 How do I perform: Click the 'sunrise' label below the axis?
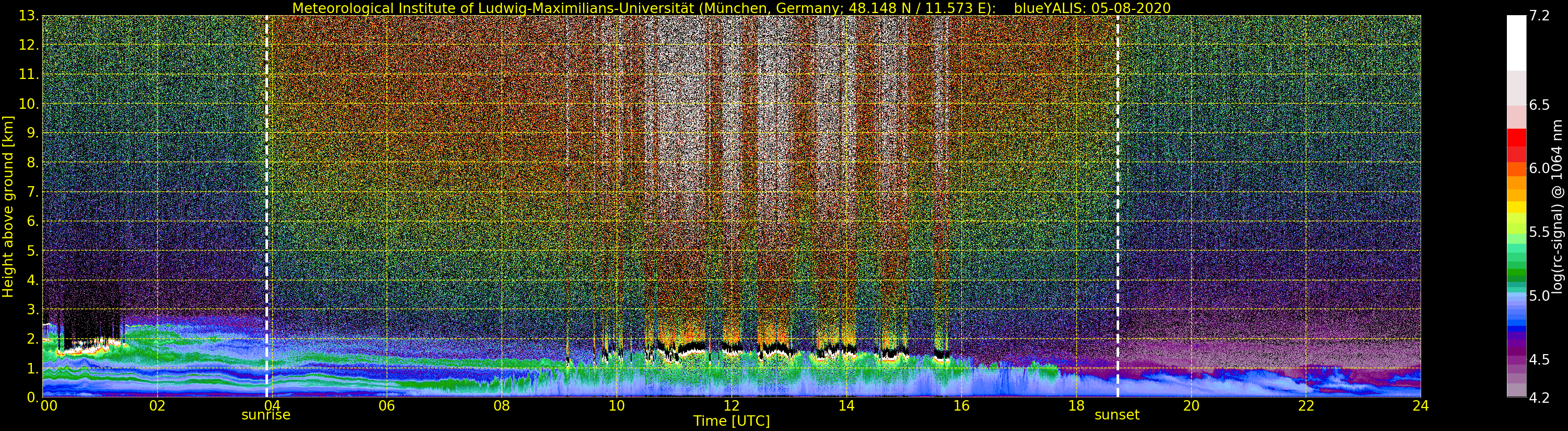pos(266,415)
